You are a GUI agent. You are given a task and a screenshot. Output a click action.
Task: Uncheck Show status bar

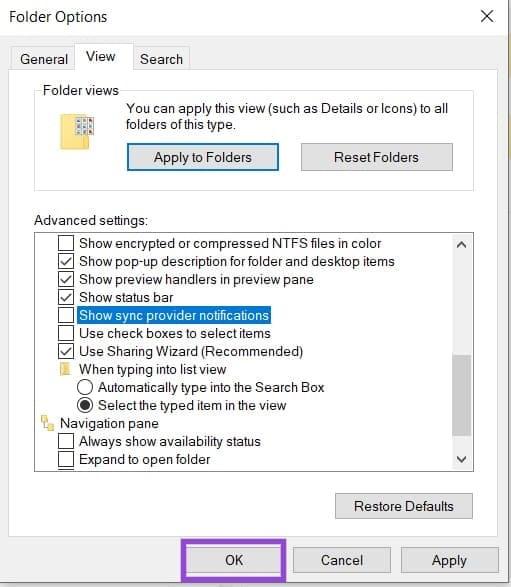point(66,297)
